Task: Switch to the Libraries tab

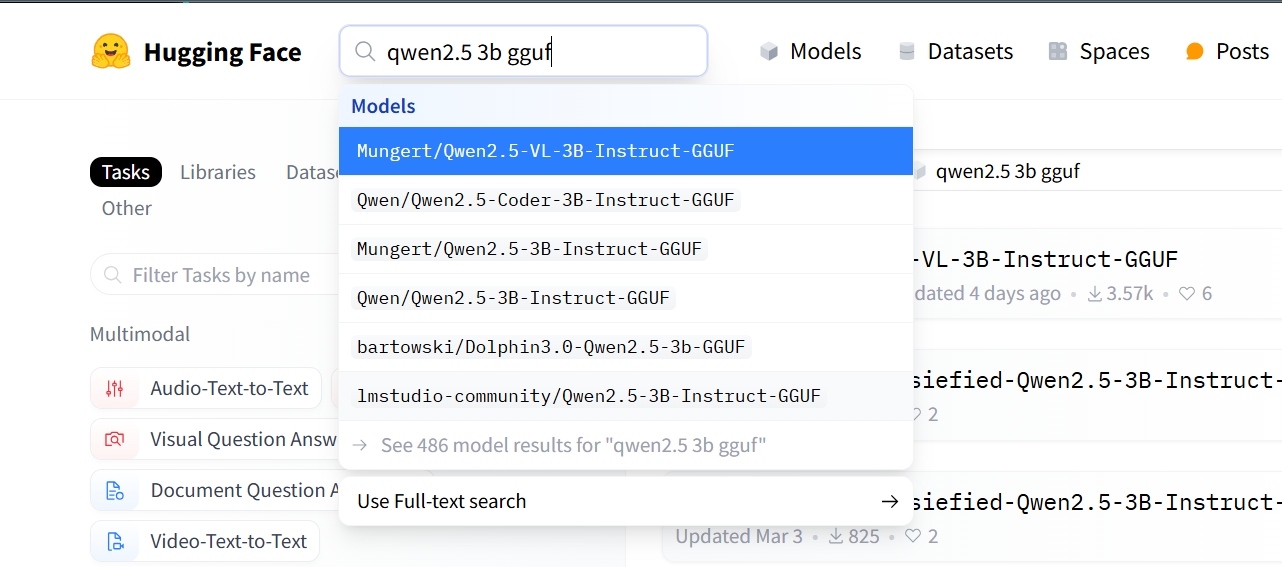Action: [218, 172]
